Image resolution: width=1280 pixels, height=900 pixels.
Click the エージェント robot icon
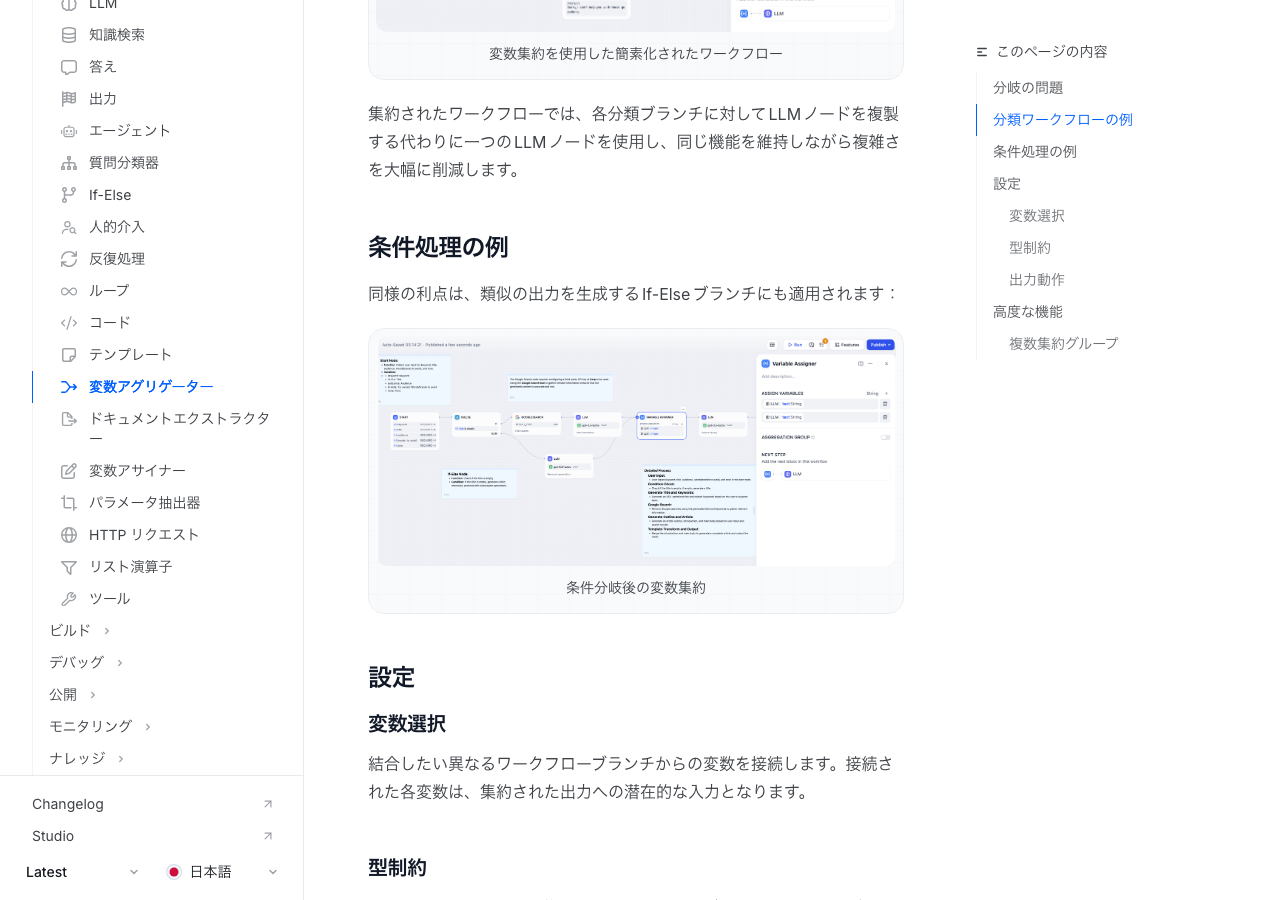click(69, 131)
